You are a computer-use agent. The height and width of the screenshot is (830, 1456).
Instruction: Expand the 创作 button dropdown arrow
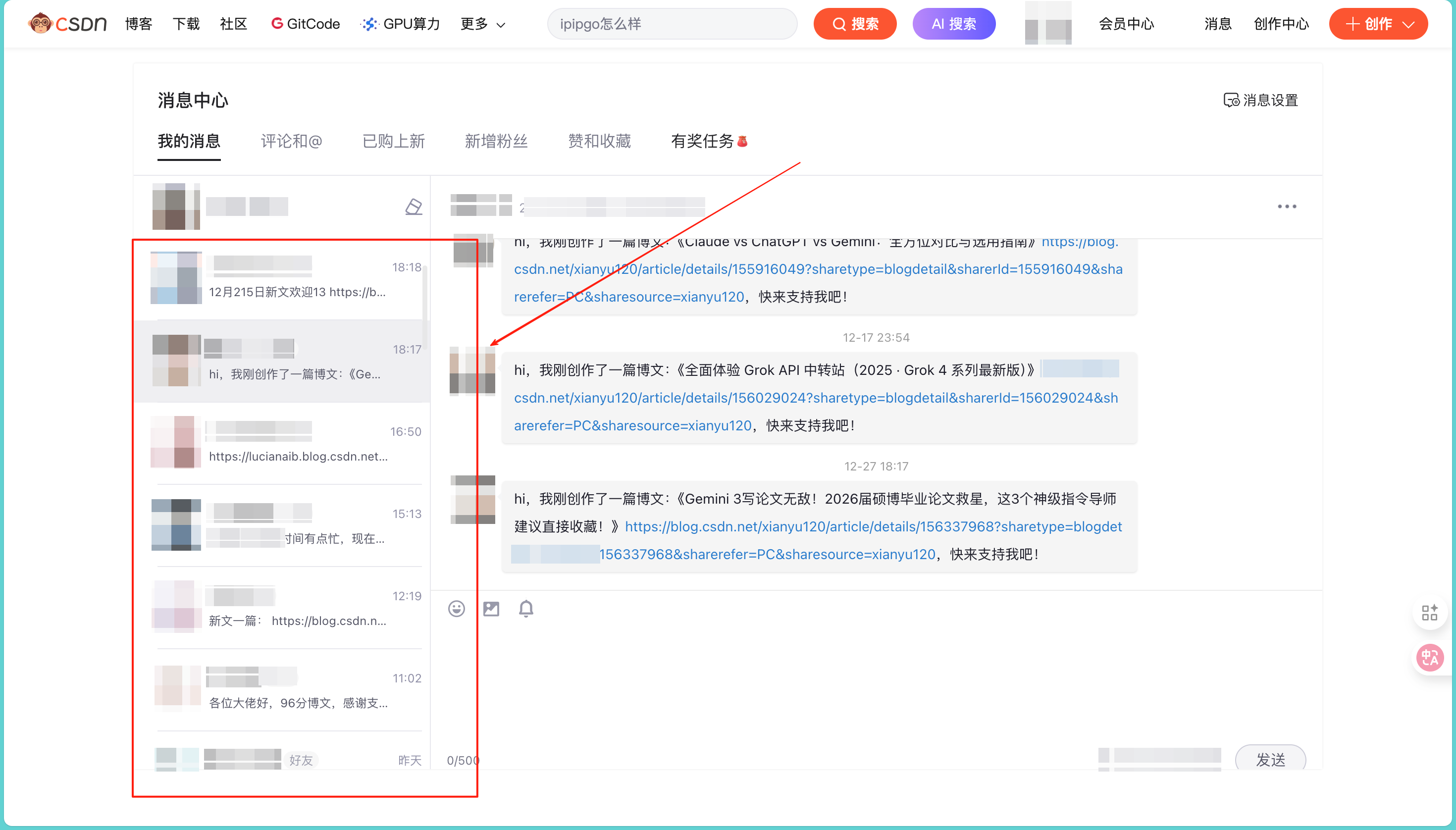coord(1408,24)
